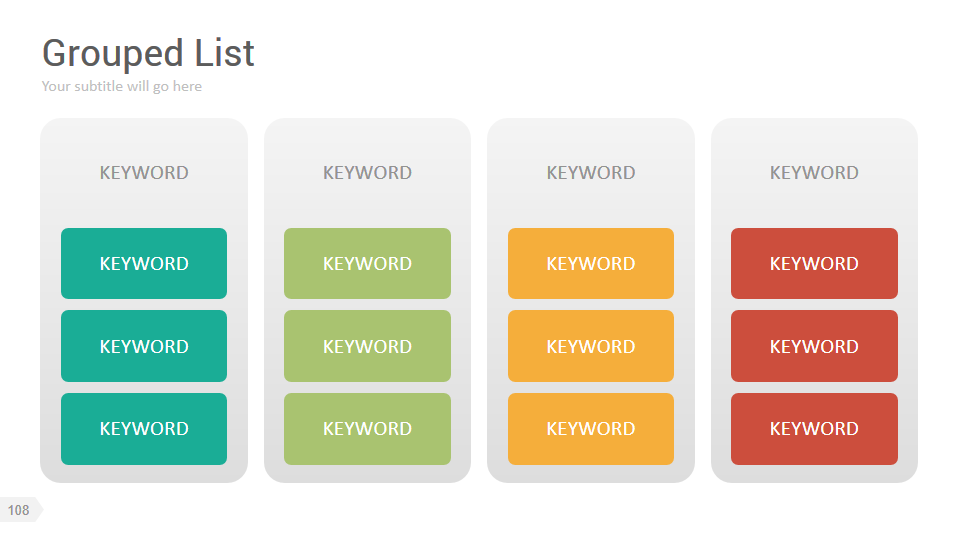Click the fourth column's gray KEYWORD header
The height and width of the screenshot is (540, 960).
[x=814, y=173]
